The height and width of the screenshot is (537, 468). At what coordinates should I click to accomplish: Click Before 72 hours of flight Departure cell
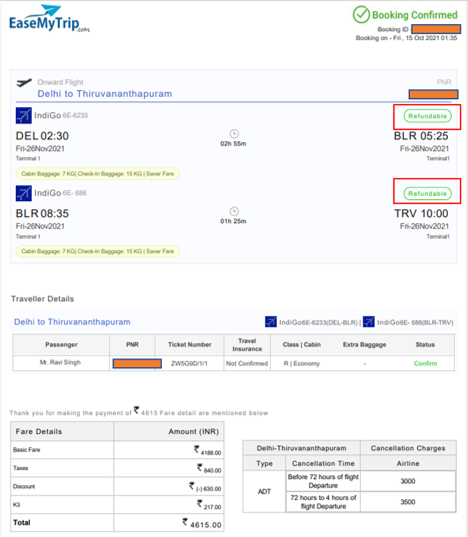323,481
